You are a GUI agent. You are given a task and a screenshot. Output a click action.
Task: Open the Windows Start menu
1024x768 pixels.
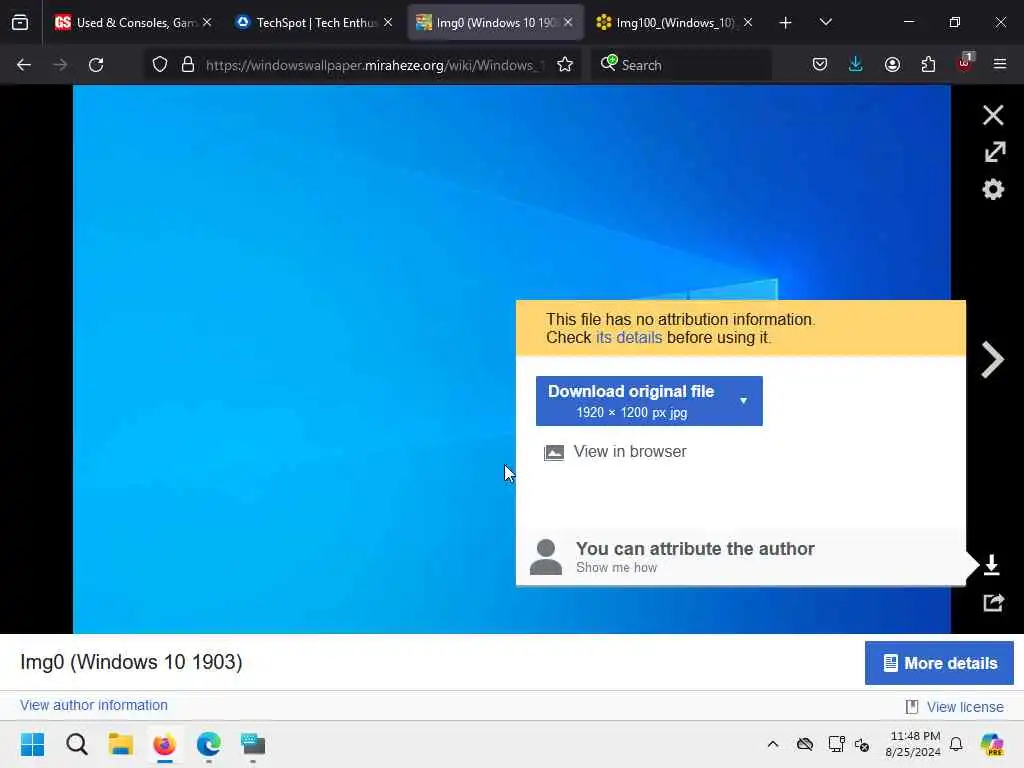tap(32, 744)
